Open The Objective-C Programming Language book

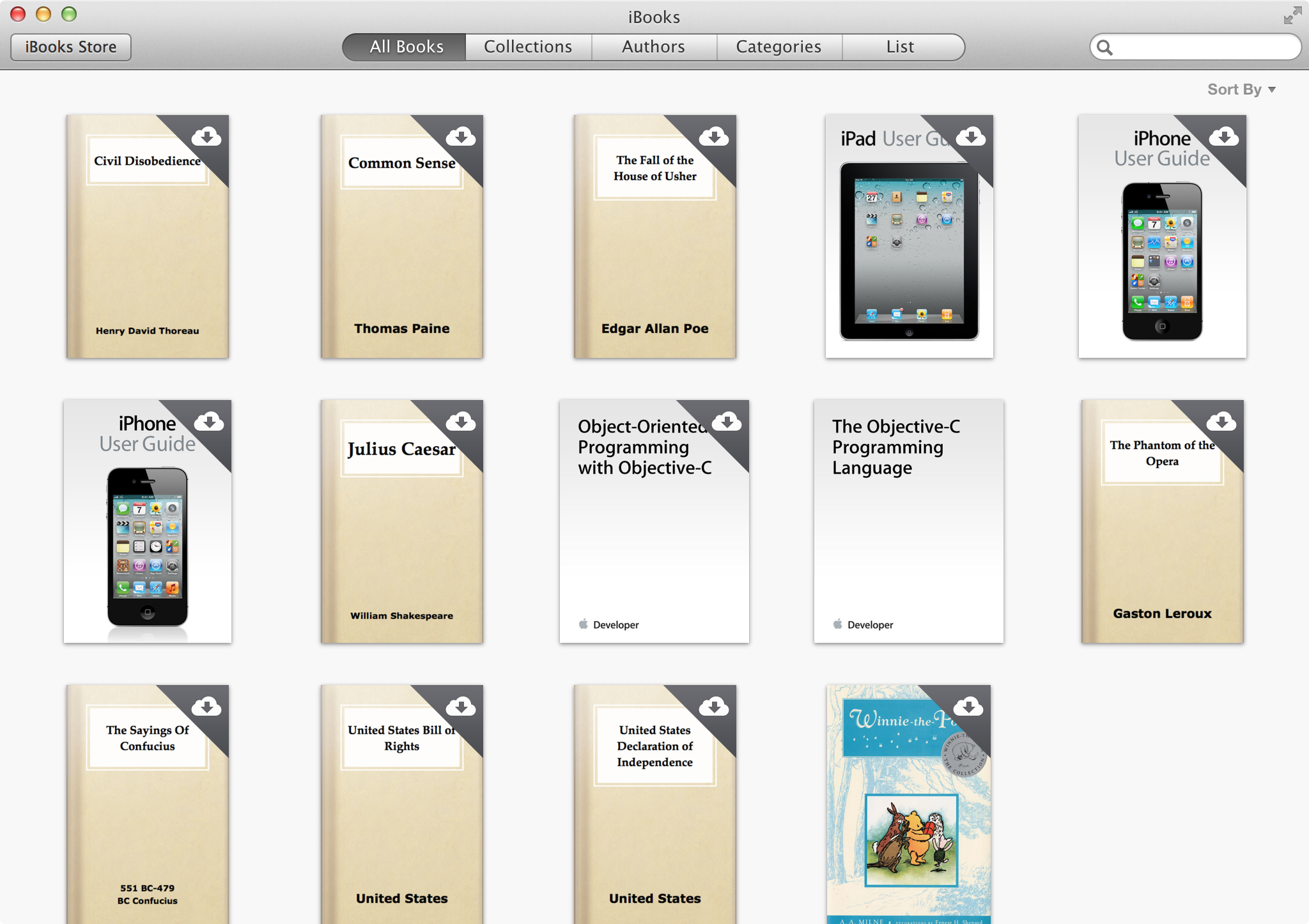pyautogui.click(x=909, y=521)
